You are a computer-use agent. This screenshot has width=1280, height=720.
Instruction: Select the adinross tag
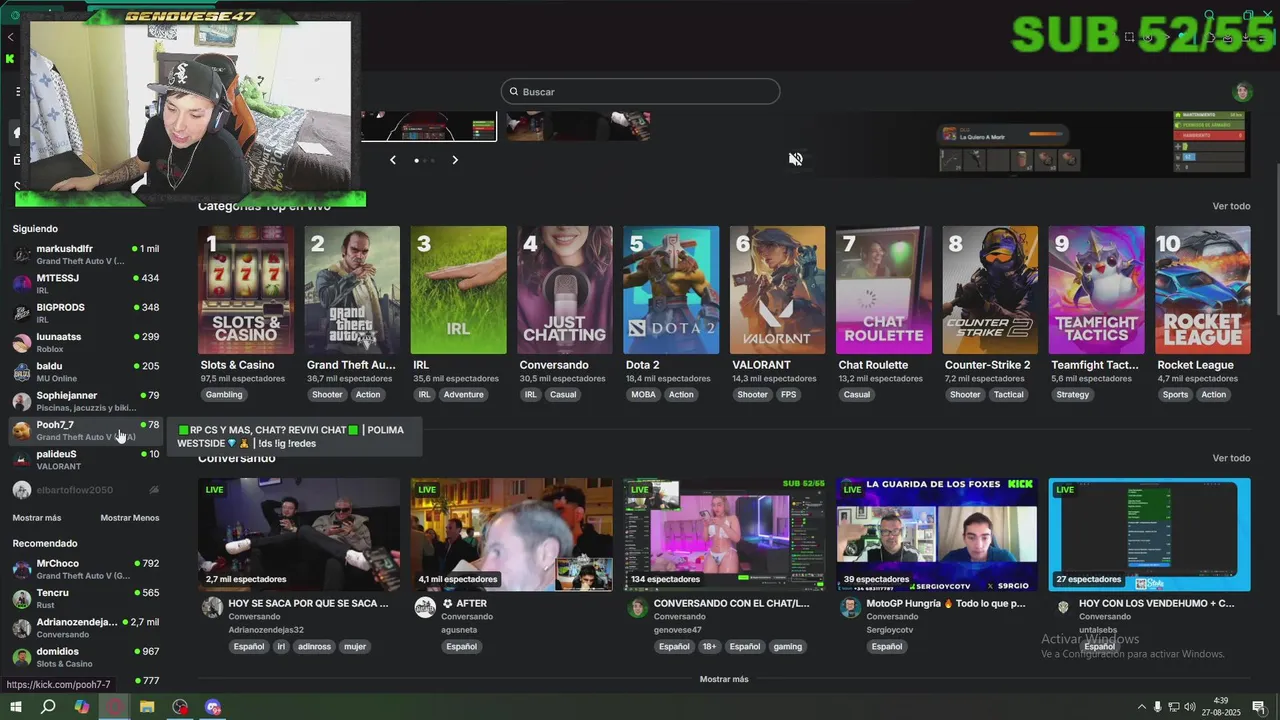[x=314, y=647]
